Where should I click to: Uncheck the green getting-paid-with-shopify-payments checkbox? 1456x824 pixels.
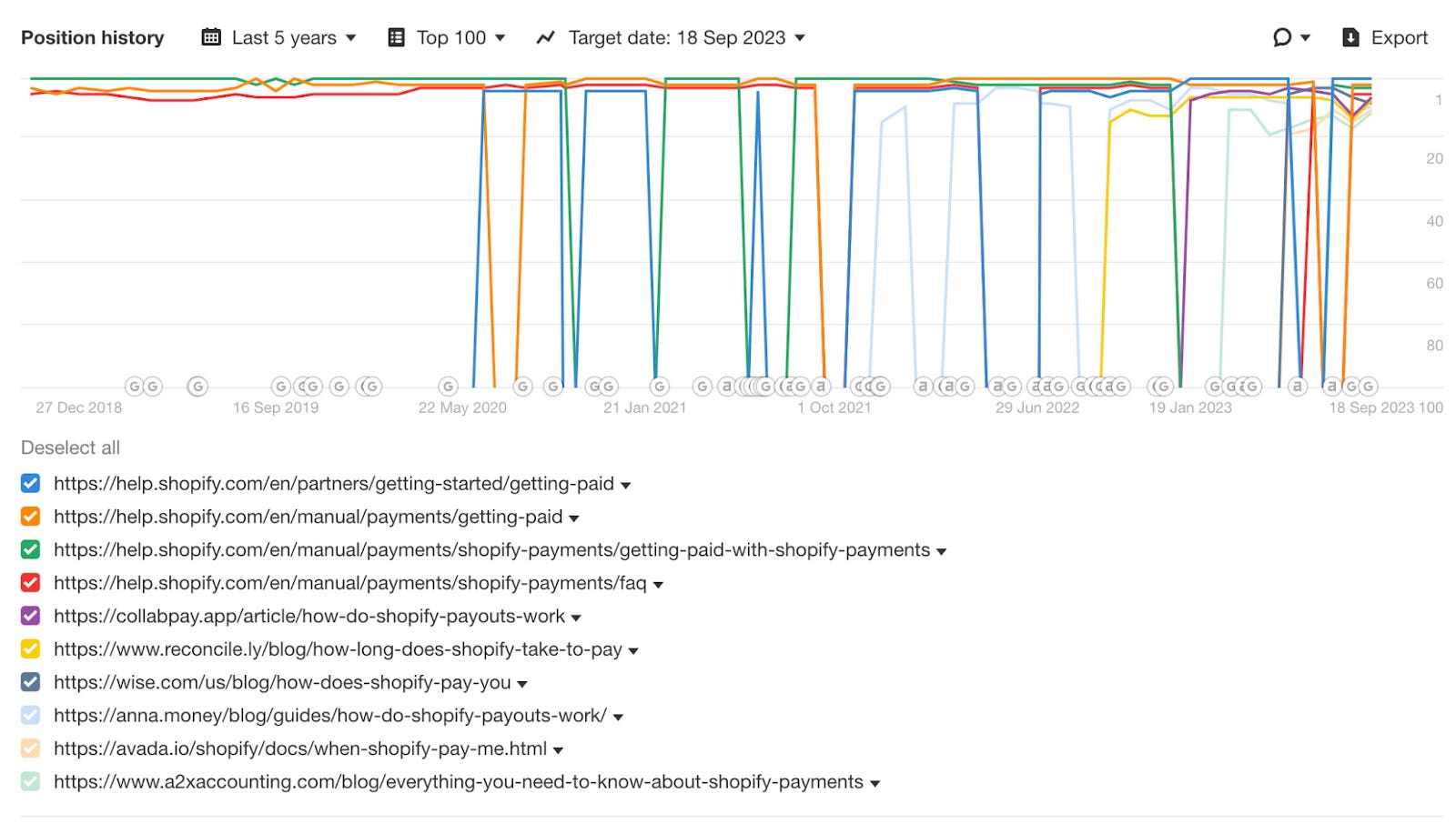30,549
